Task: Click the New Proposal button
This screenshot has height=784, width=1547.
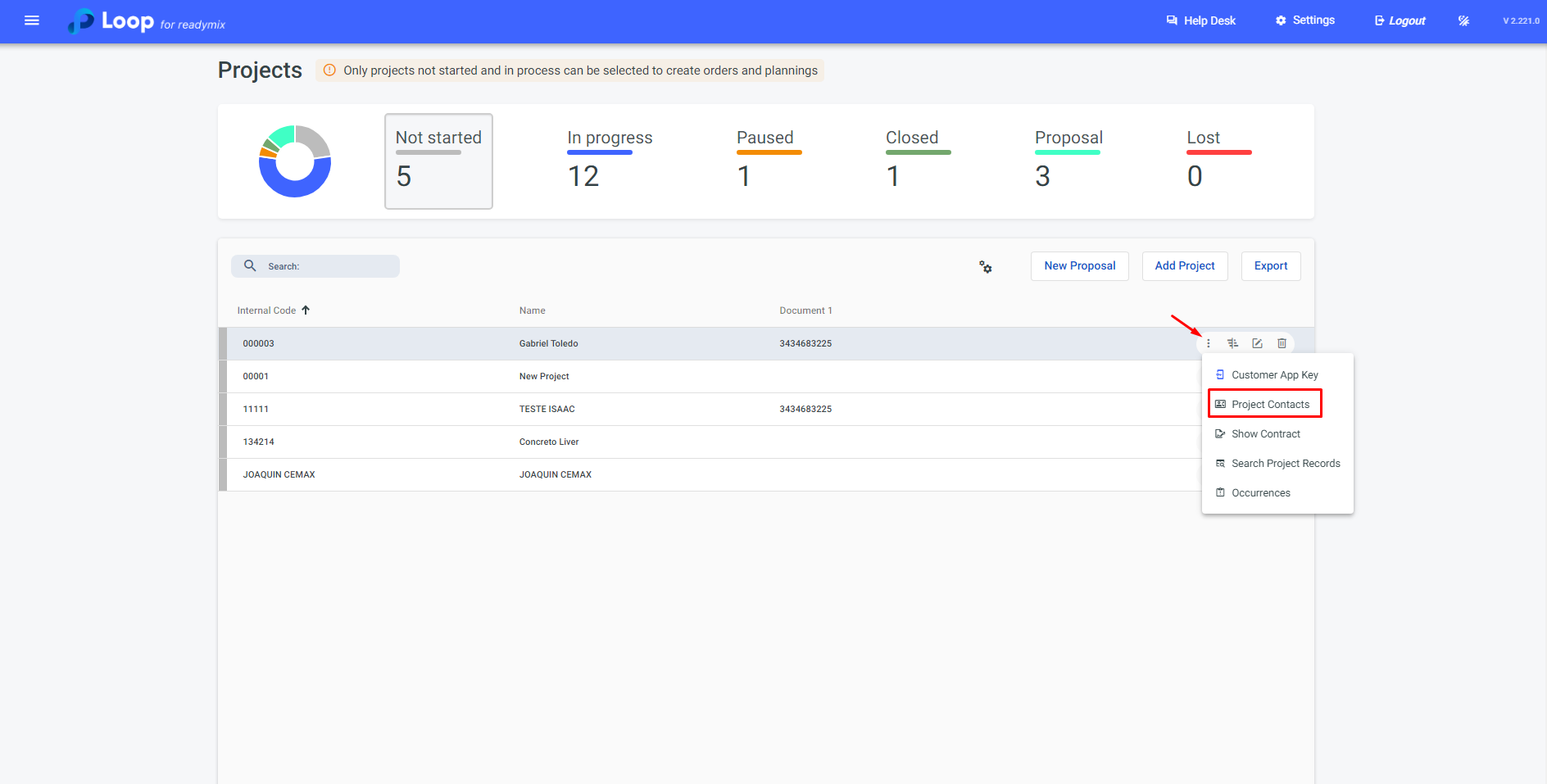Action: 1079,266
